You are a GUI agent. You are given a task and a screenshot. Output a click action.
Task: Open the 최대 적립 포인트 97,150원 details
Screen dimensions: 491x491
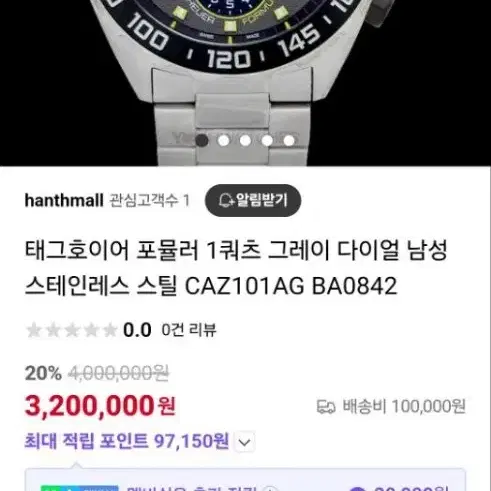coord(127,441)
